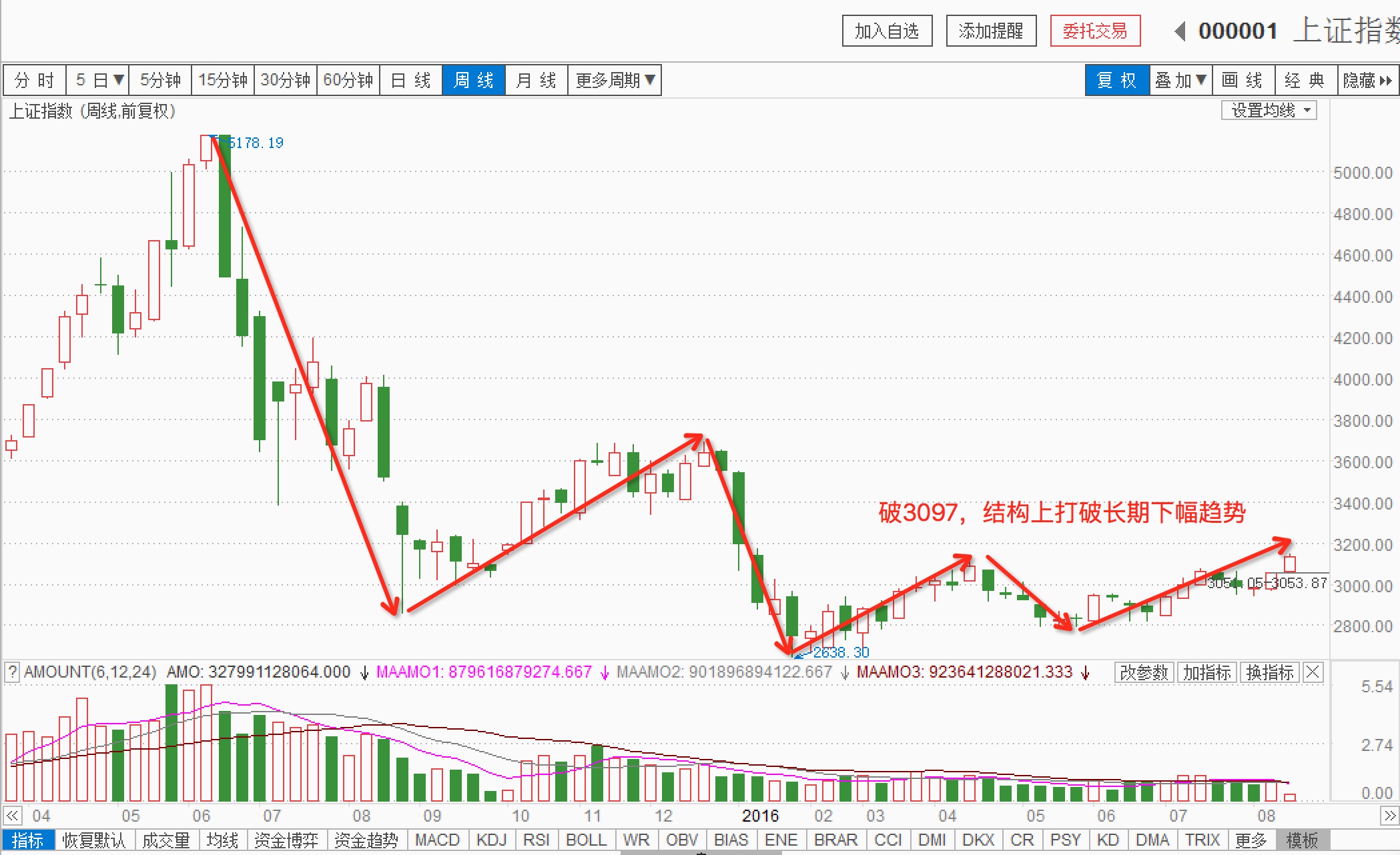Expand the 设置均线 dropdown
This screenshot has width=1400, height=855.
tap(1269, 111)
